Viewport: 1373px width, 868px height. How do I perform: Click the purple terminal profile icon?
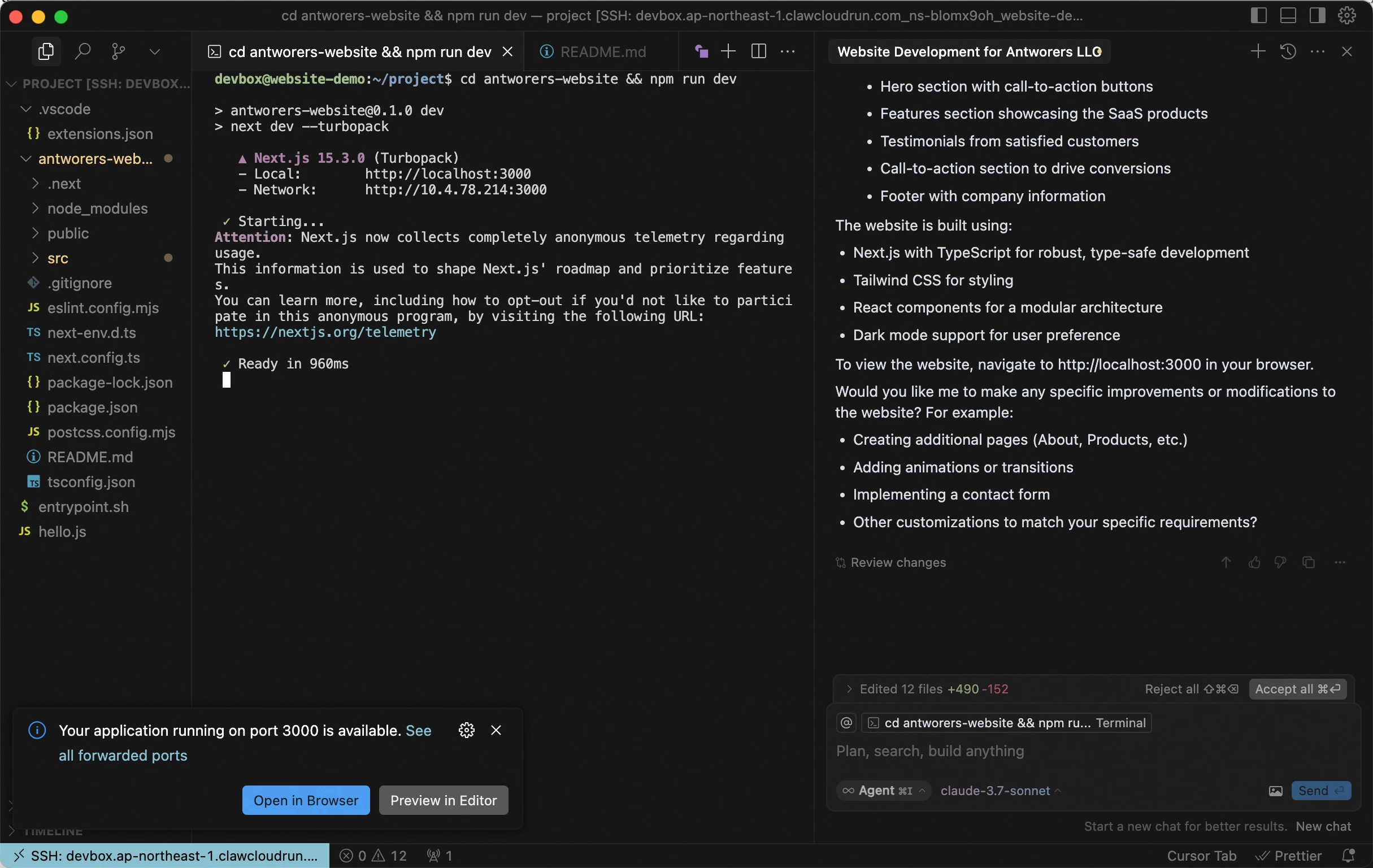(701, 52)
